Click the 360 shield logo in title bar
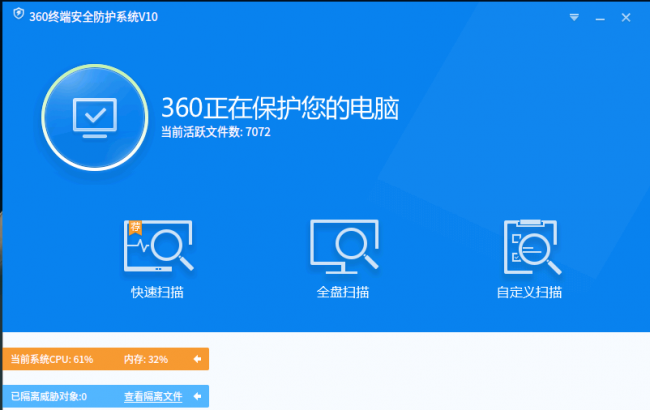 tap(18, 15)
